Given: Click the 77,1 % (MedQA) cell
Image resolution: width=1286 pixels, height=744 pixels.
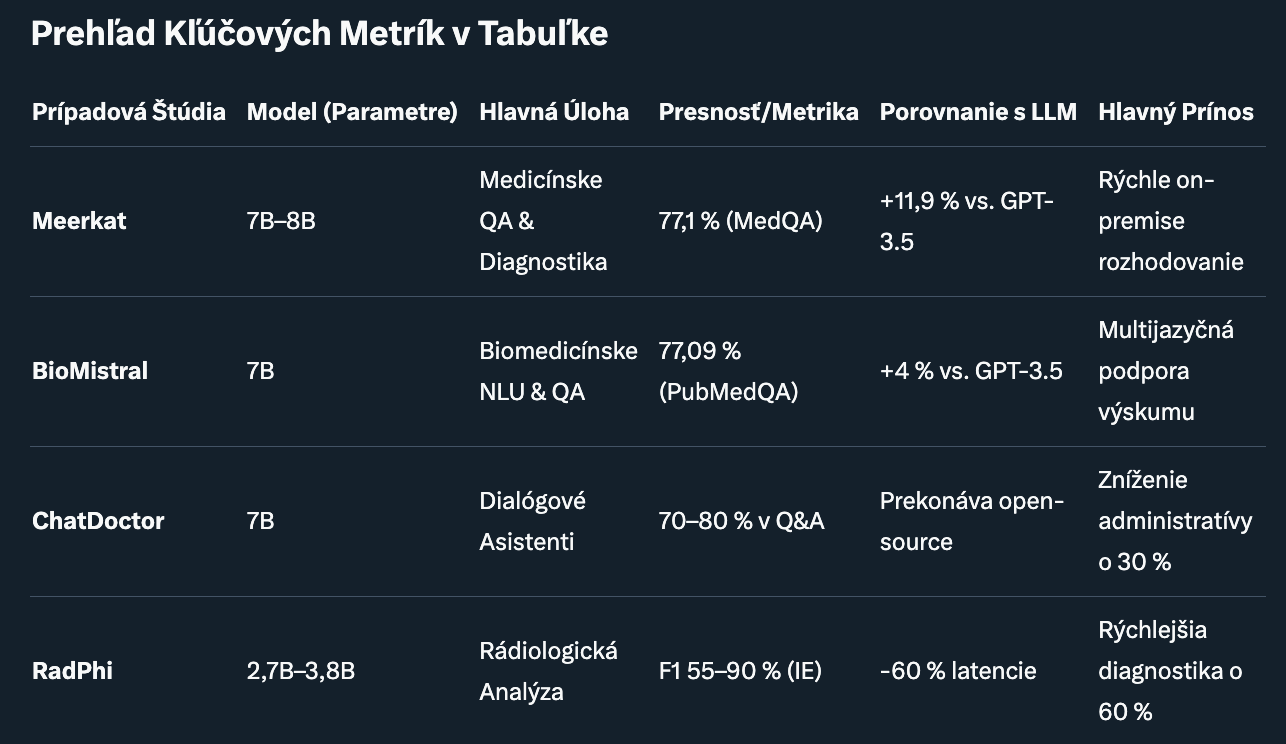Looking at the screenshot, I should point(740,221).
